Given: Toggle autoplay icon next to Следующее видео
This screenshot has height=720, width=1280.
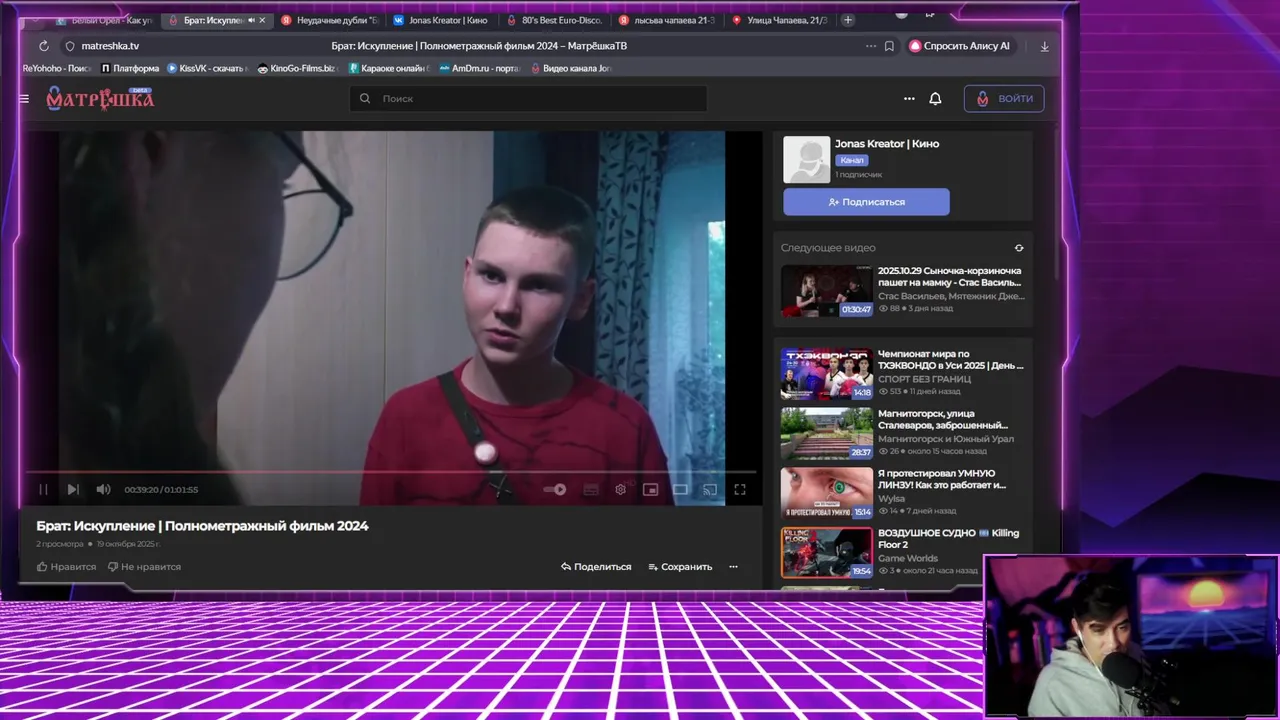Looking at the screenshot, I should (1019, 248).
